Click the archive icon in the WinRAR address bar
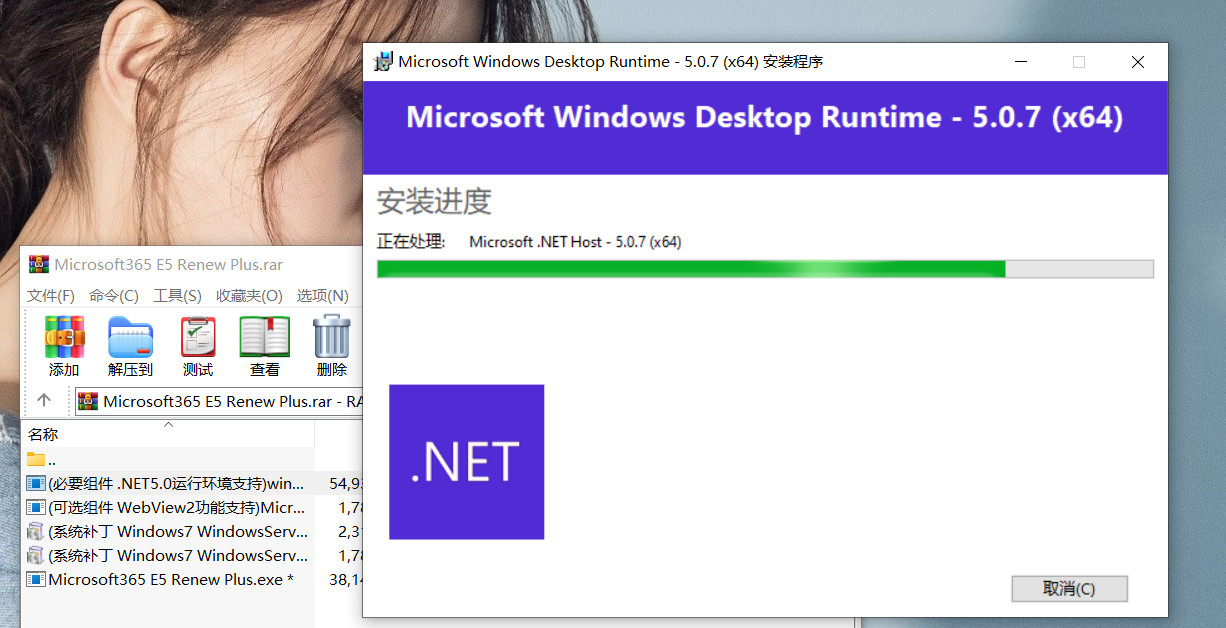 point(88,401)
